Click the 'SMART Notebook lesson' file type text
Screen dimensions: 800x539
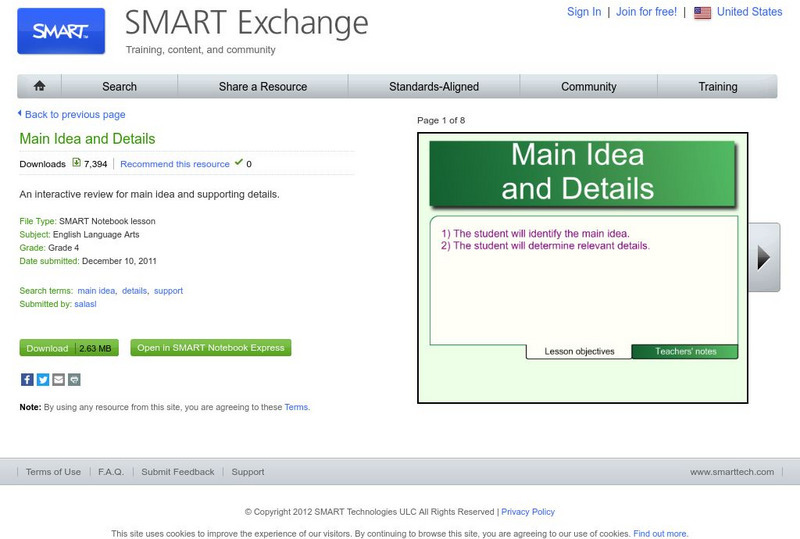coord(107,221)
